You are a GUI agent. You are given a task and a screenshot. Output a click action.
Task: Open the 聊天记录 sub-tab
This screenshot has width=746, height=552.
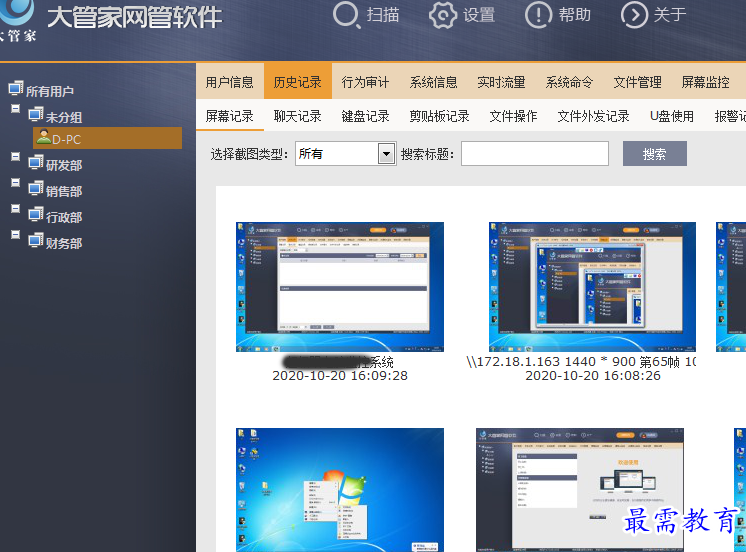298,116
